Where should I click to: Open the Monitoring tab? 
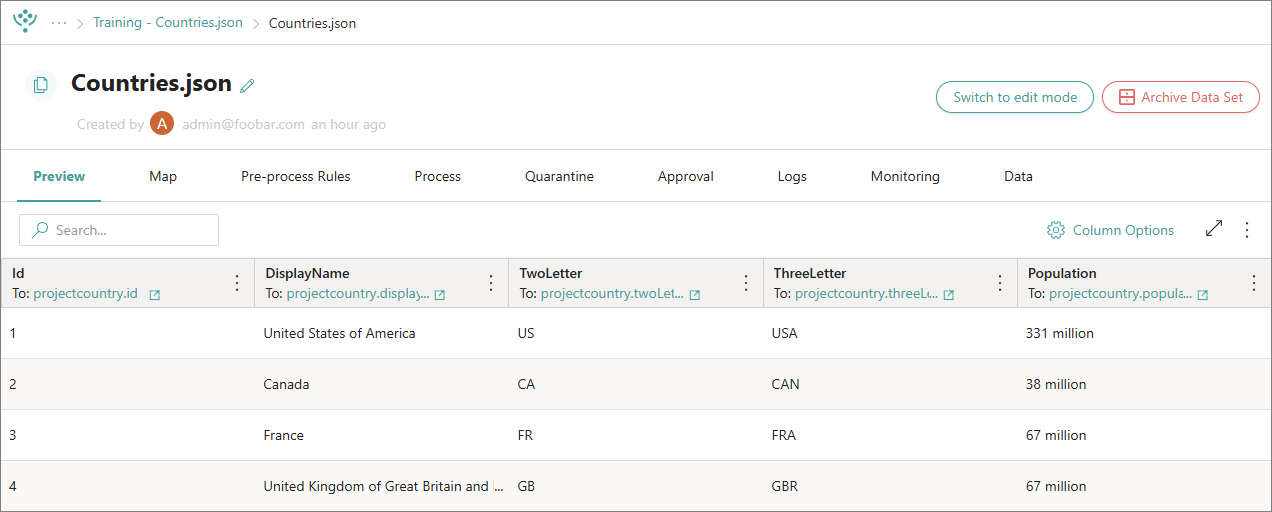tap(905, 176)
